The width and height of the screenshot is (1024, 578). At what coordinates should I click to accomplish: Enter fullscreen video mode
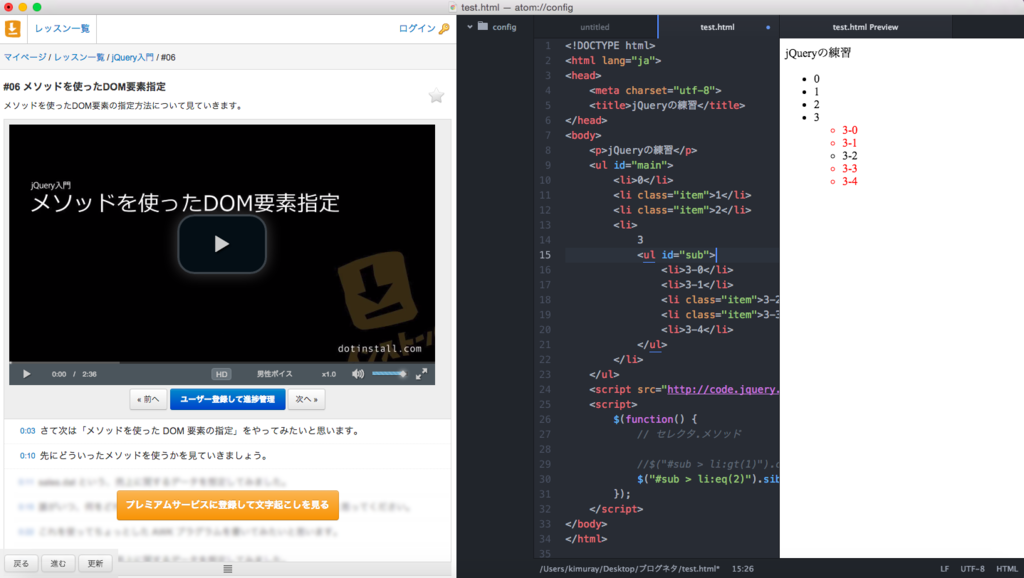pos(421,374)
